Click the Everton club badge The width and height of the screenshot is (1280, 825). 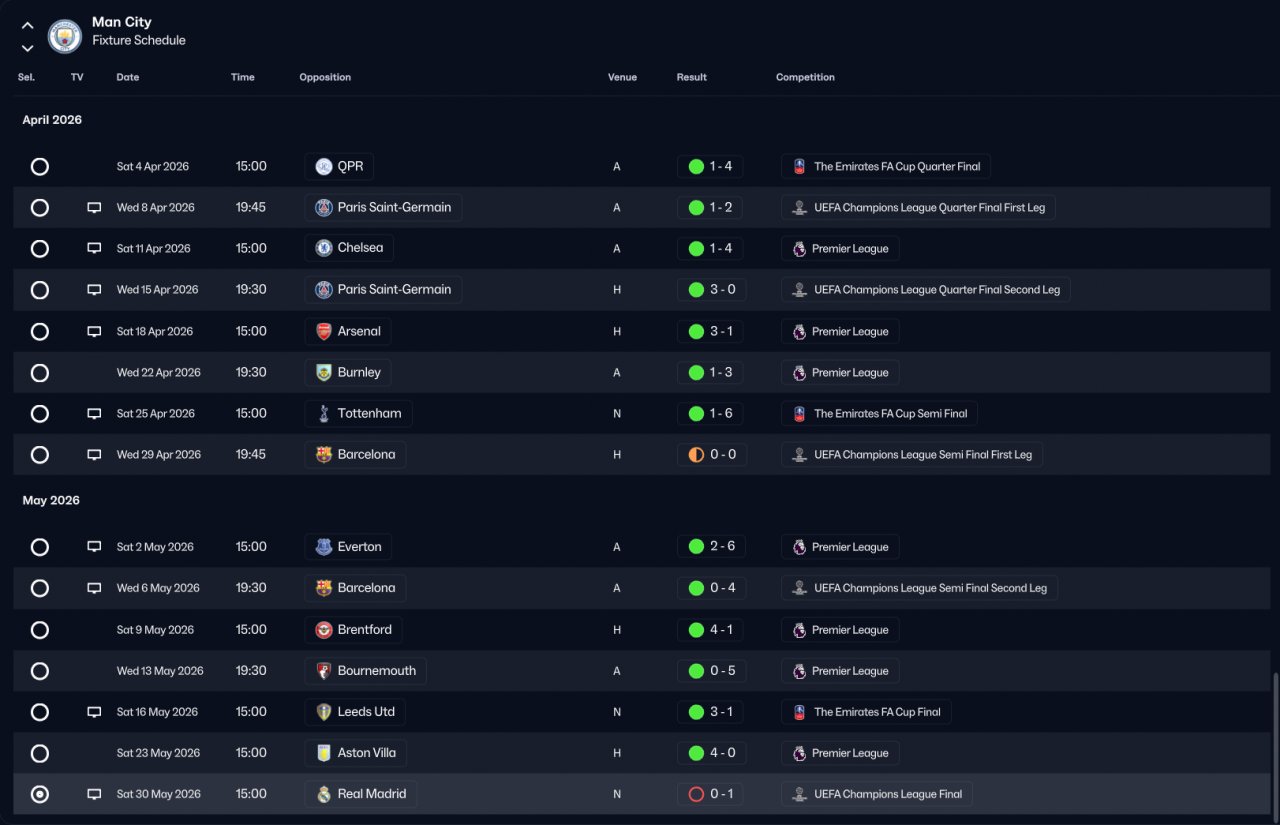coord(323,547)
